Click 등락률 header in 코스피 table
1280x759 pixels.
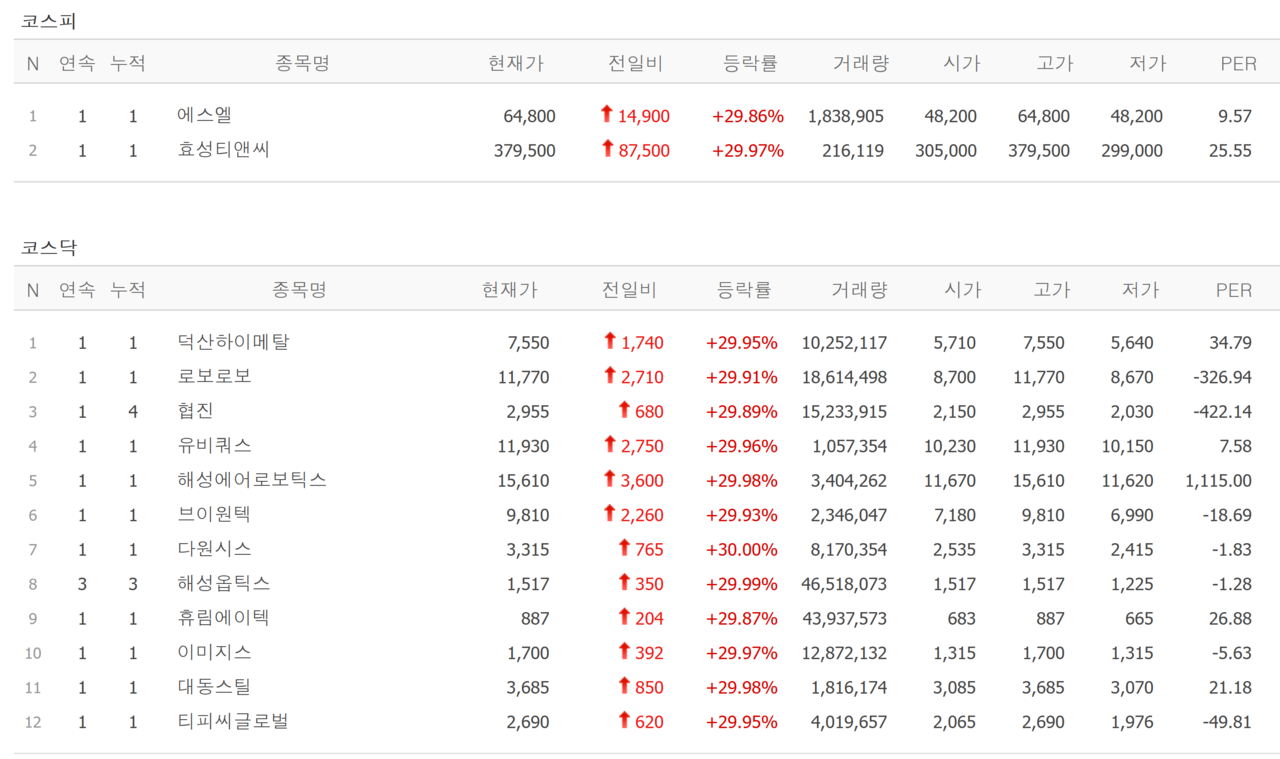750,63
